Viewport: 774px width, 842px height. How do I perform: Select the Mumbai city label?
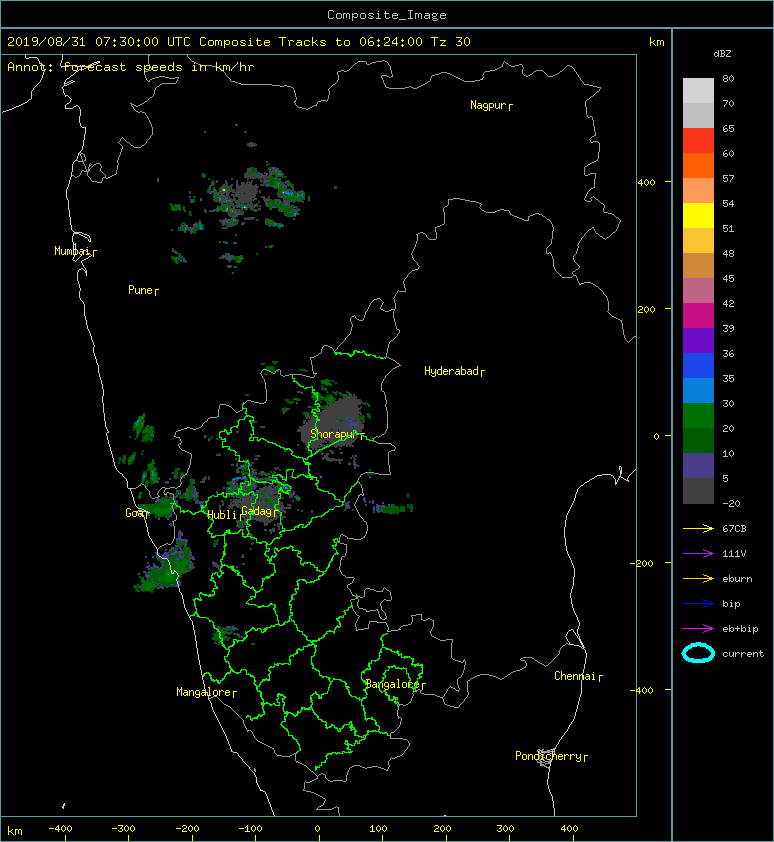tap(75, 251)
